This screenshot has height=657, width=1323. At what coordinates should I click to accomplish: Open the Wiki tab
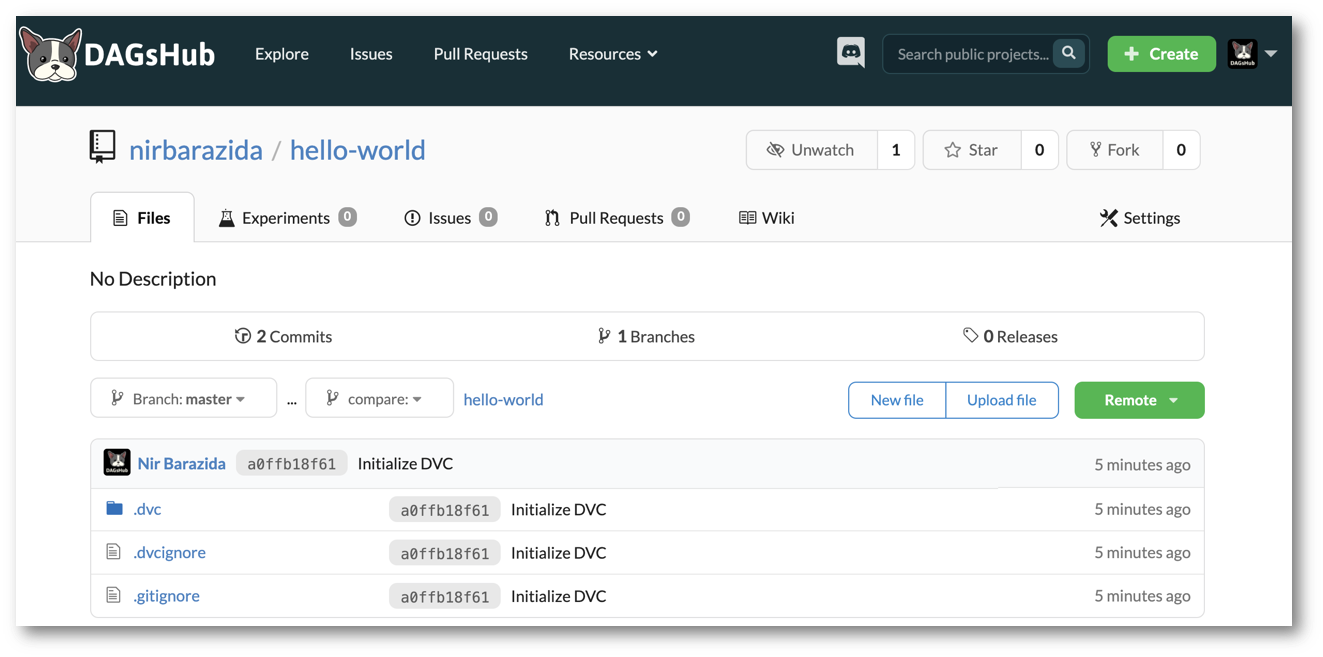pos(766,218)
